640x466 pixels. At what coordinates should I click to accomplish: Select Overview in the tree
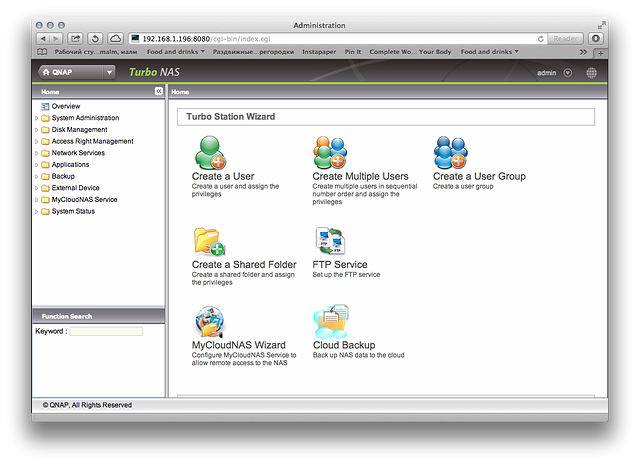pos(66,106)
